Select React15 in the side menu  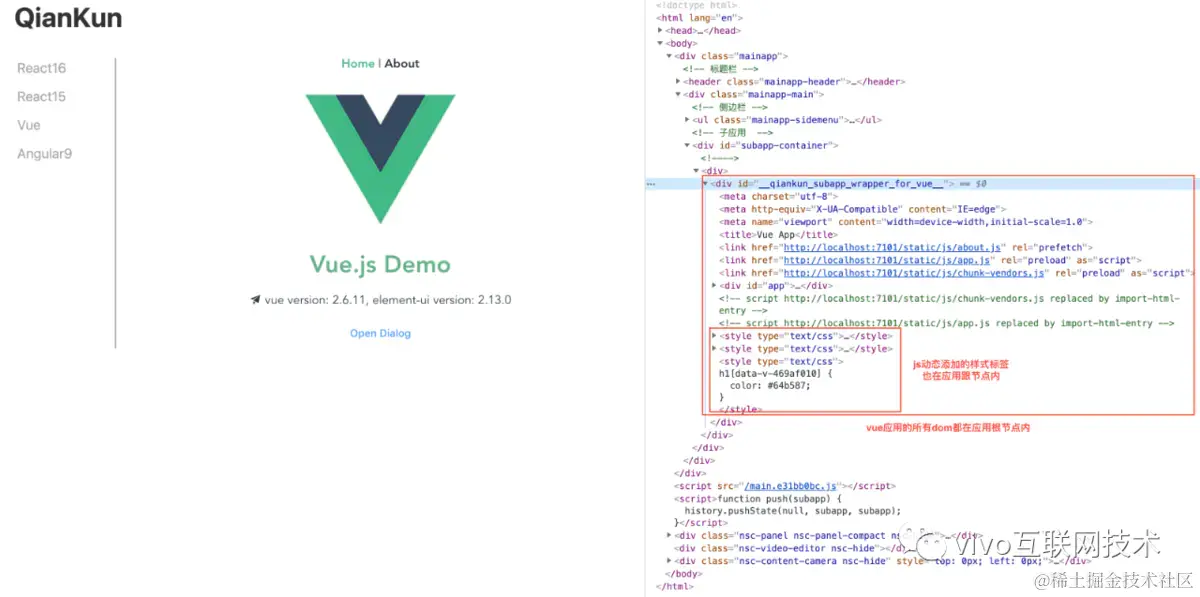(x=41, y=97)
